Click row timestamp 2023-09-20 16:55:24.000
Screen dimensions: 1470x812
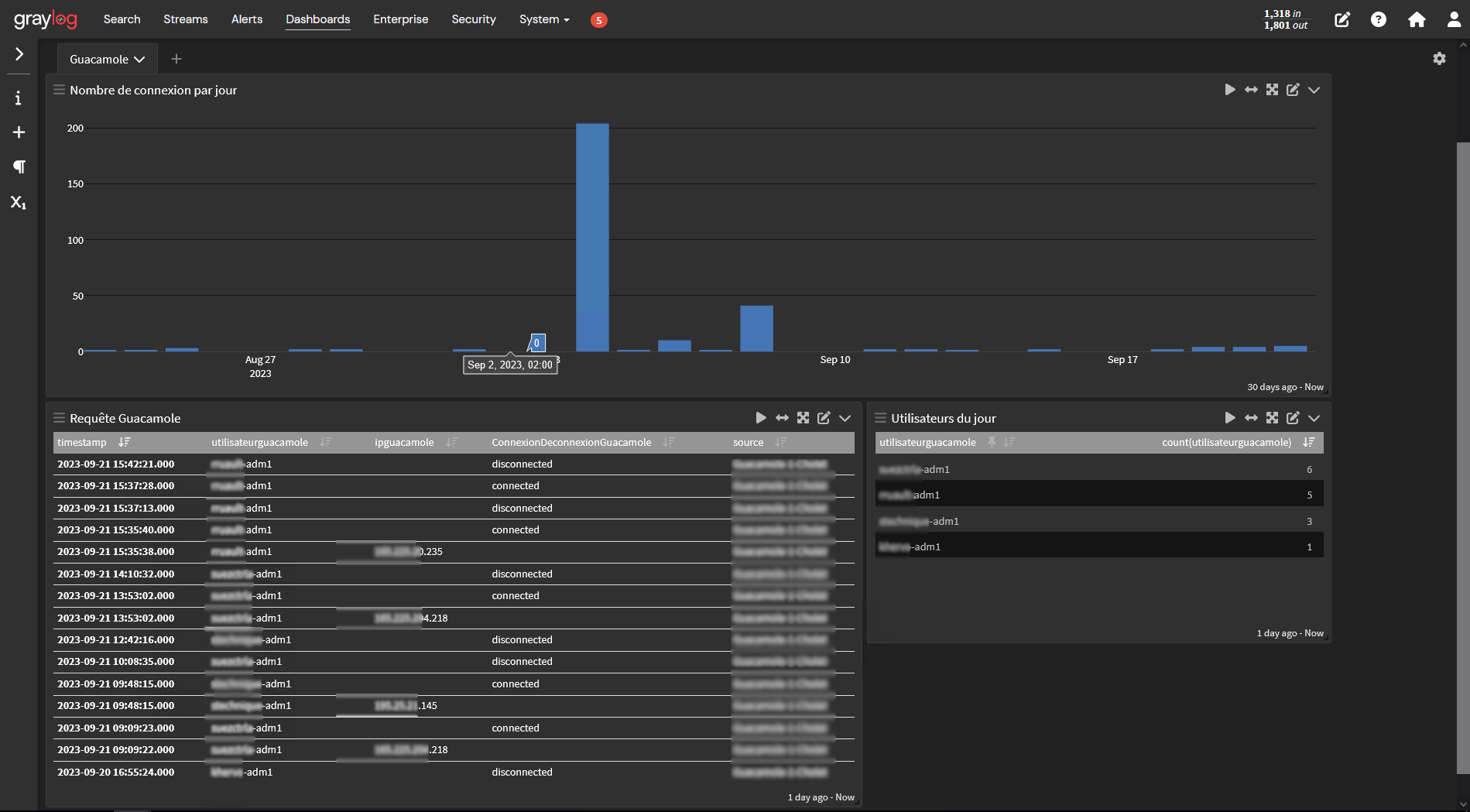coord(116,773)
